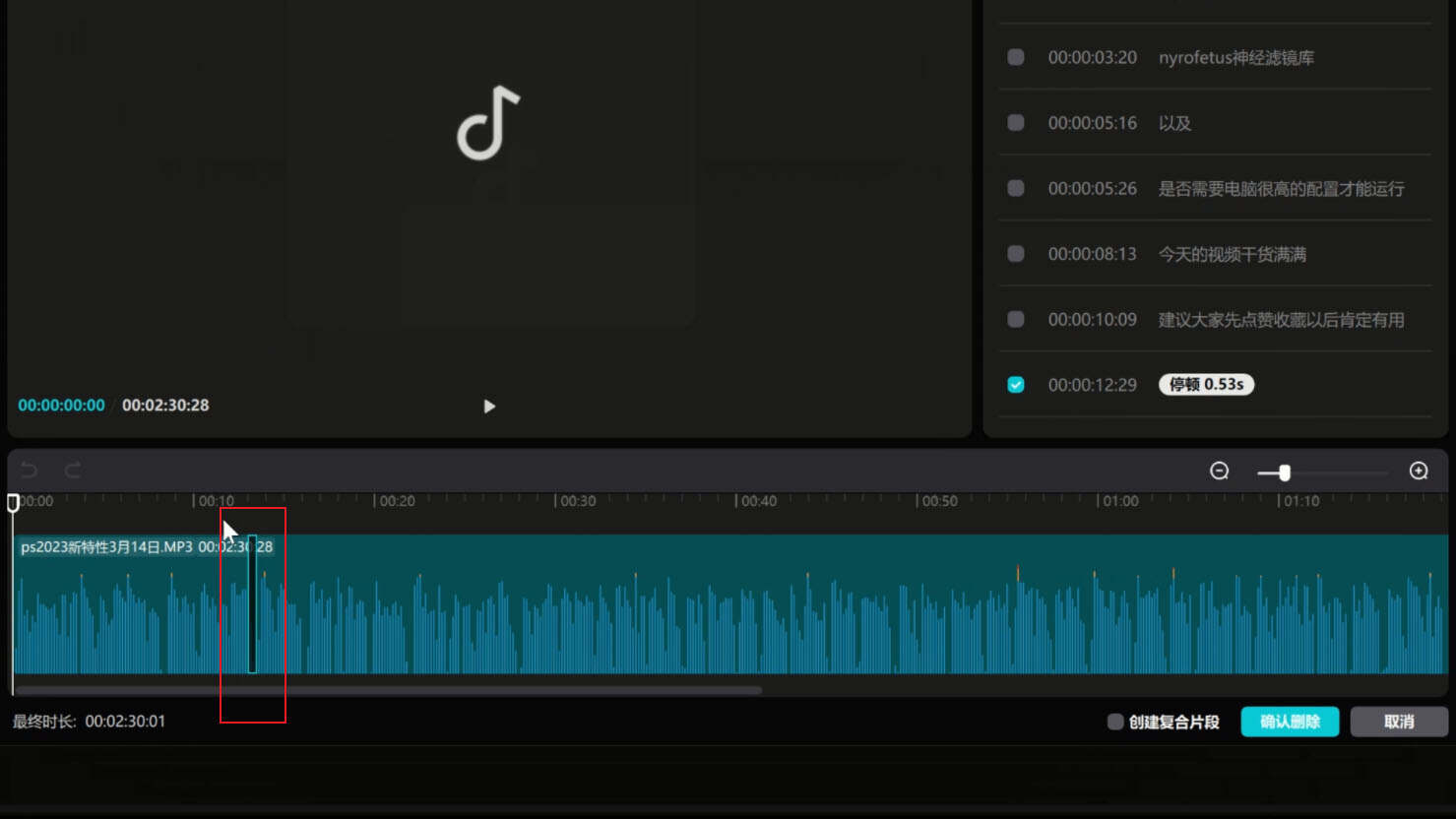Click the 确认删除 button
The width and height of the screenshot is (1456, 819).
click(x=1290, y=722)
